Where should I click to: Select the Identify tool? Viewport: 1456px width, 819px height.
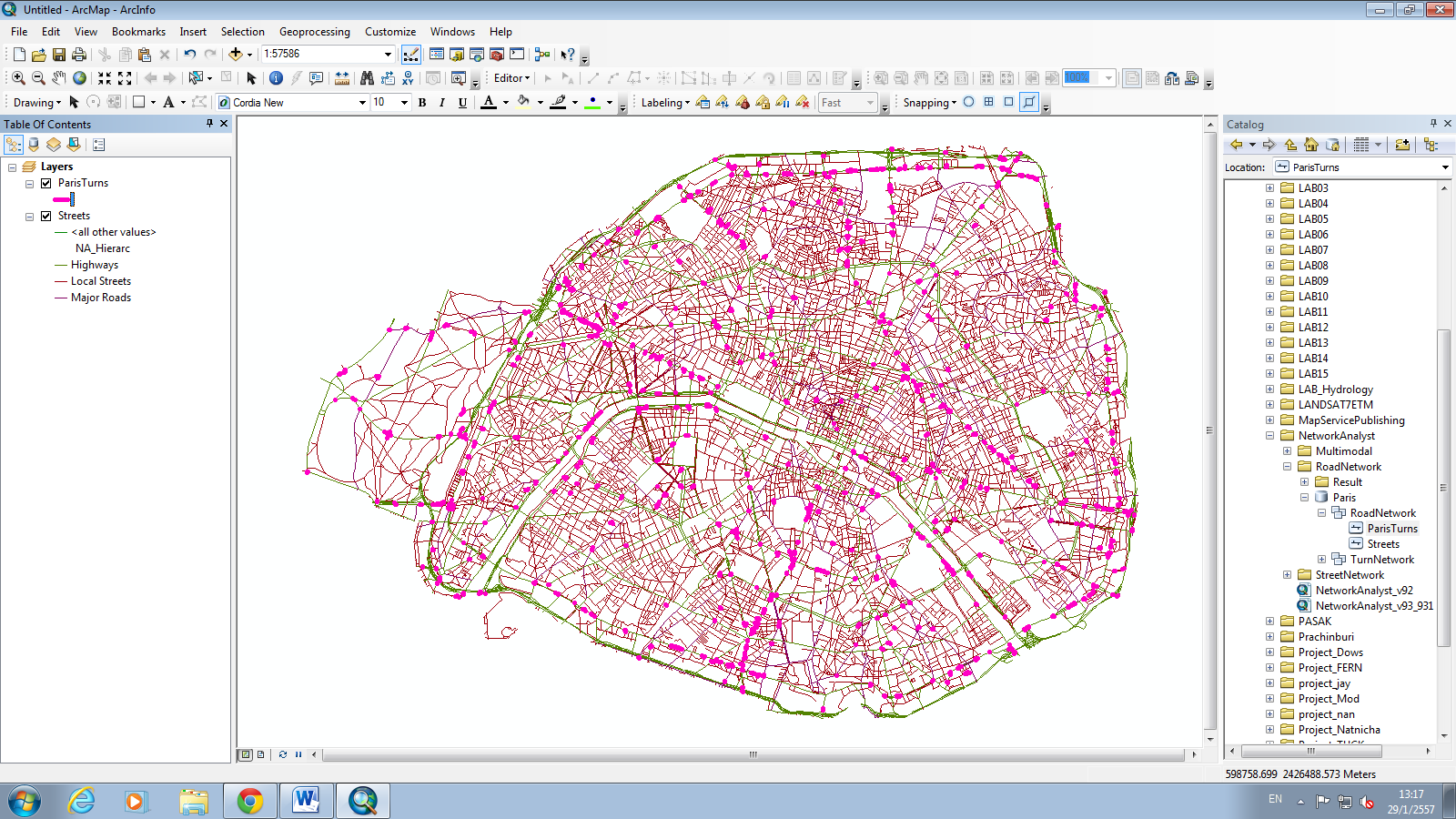pos(276,78)
